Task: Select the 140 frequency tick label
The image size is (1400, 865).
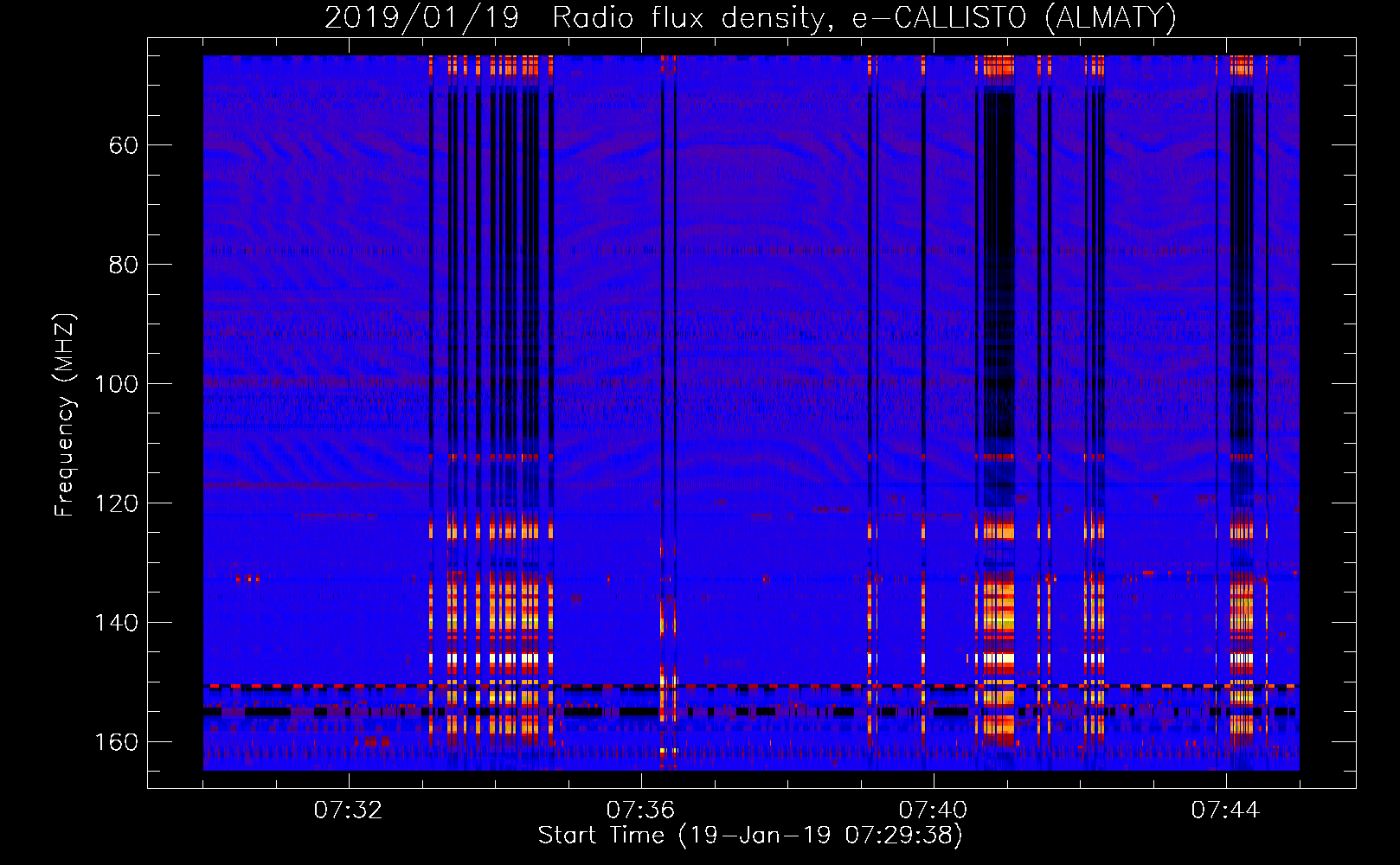Action: pos(116,623)
